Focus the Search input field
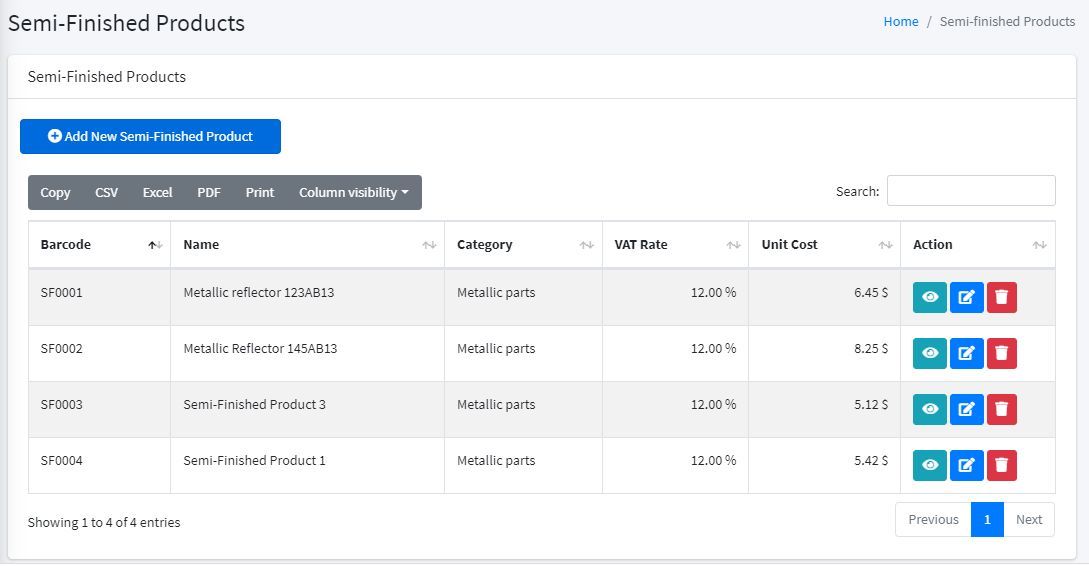The width and height of the screenshot is (1089, 566). coord(970,191)
